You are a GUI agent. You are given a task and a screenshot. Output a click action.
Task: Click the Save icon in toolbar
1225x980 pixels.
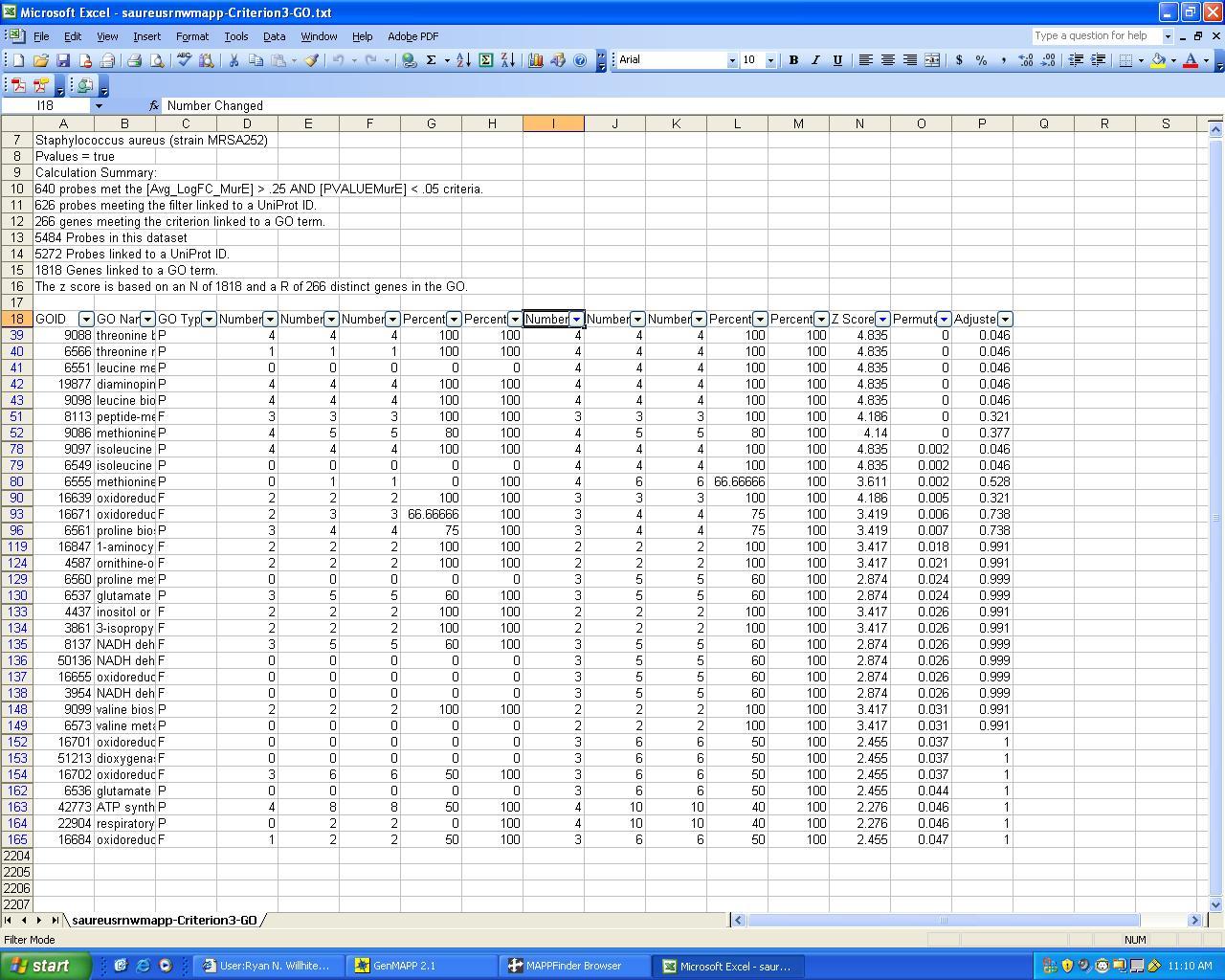(x=63, y=60)
